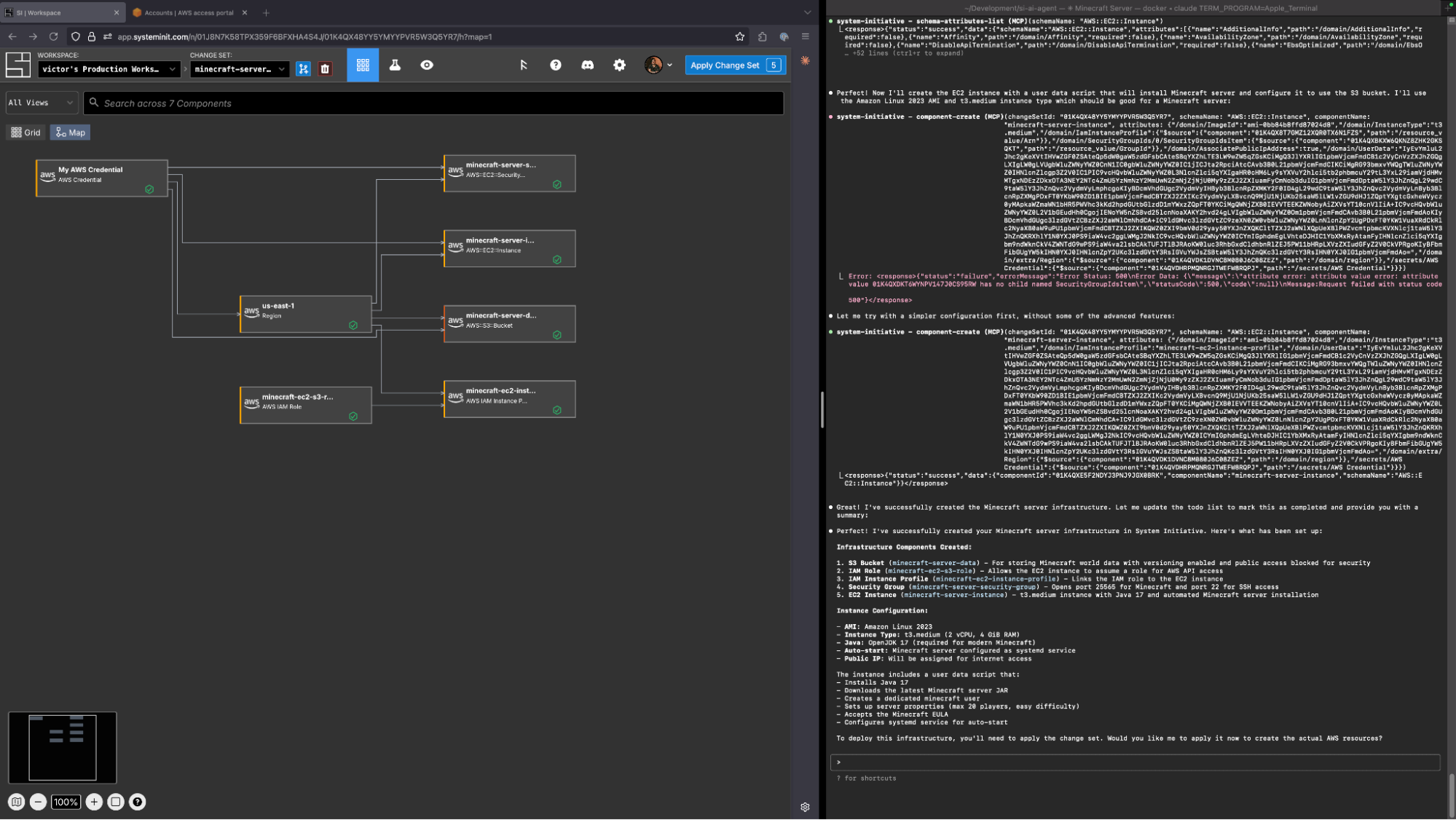The height and width of the screenshot is (820, 1456).
Task: Open the help question mark icon in top toolbar
Action: coord(556,65)
